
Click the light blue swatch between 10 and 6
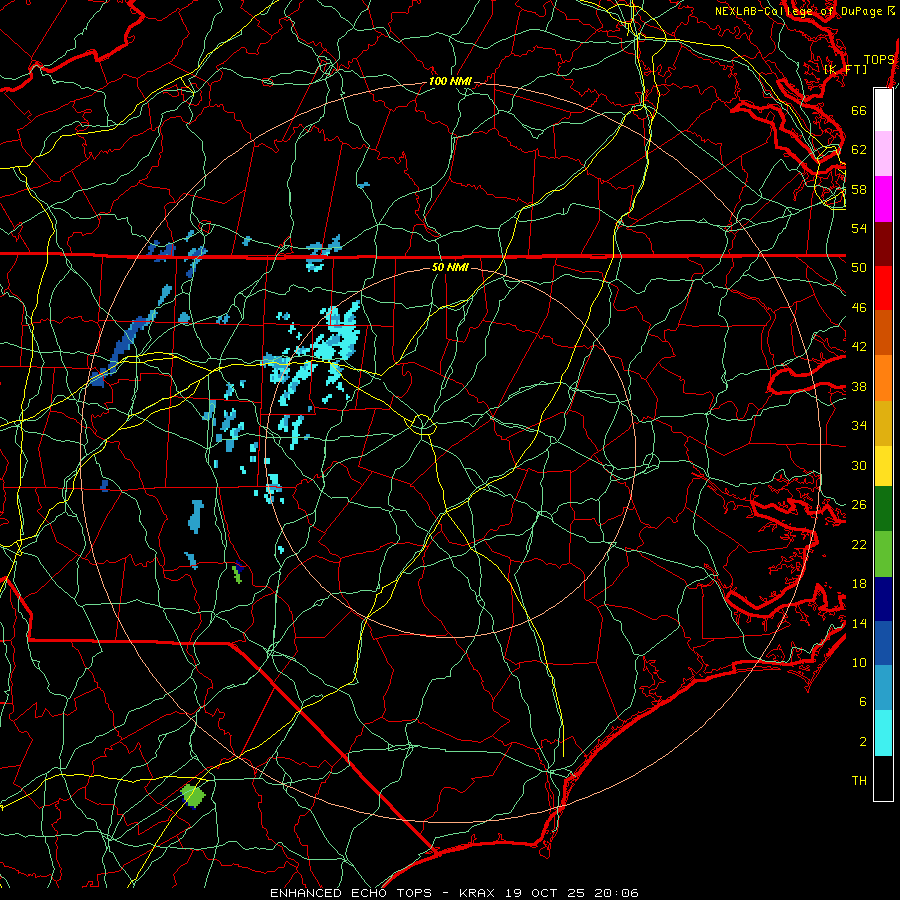pos(883,688)
